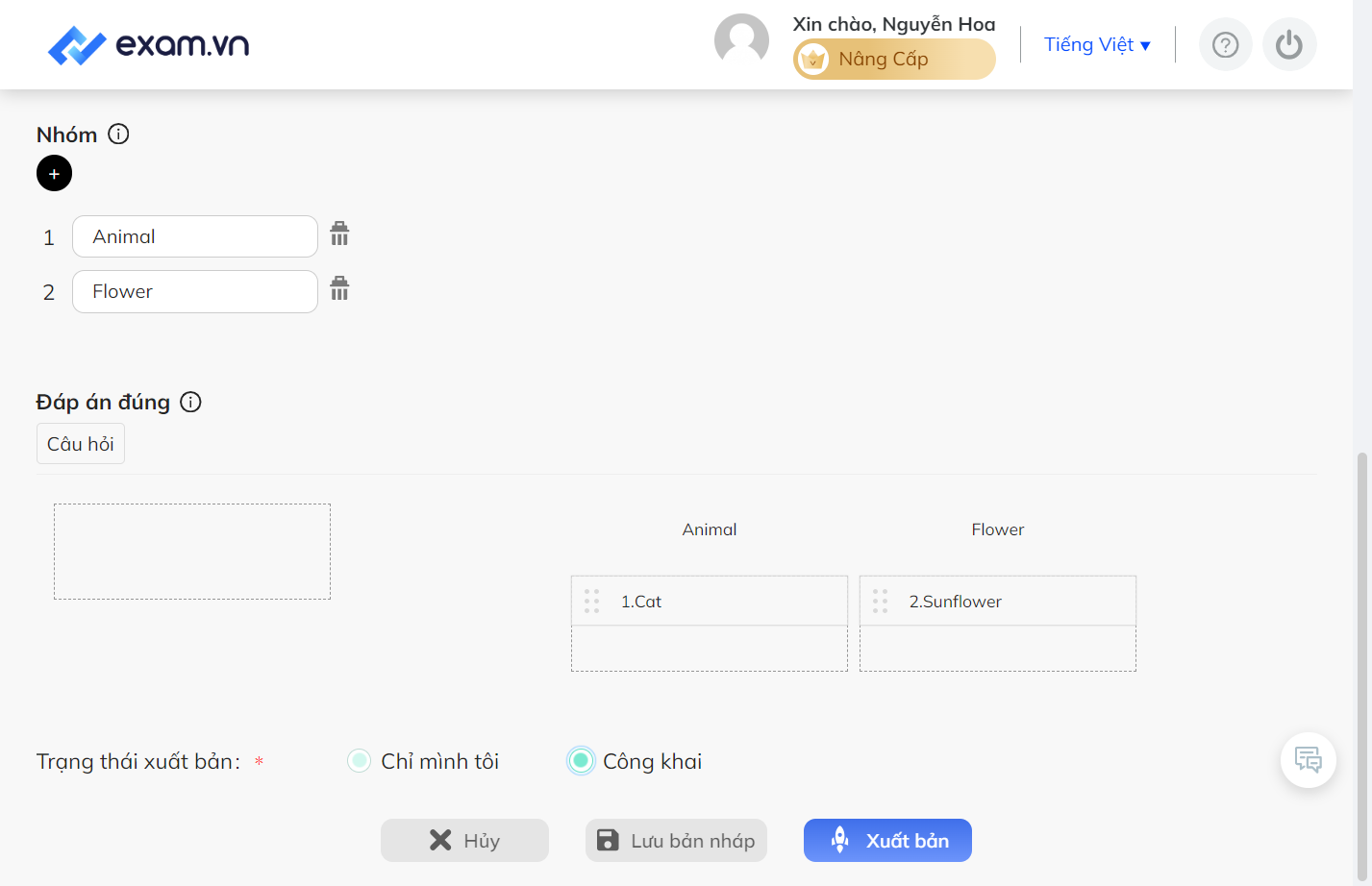
Task: Click the Flower group name field
Action: click(x=195, y=291)
